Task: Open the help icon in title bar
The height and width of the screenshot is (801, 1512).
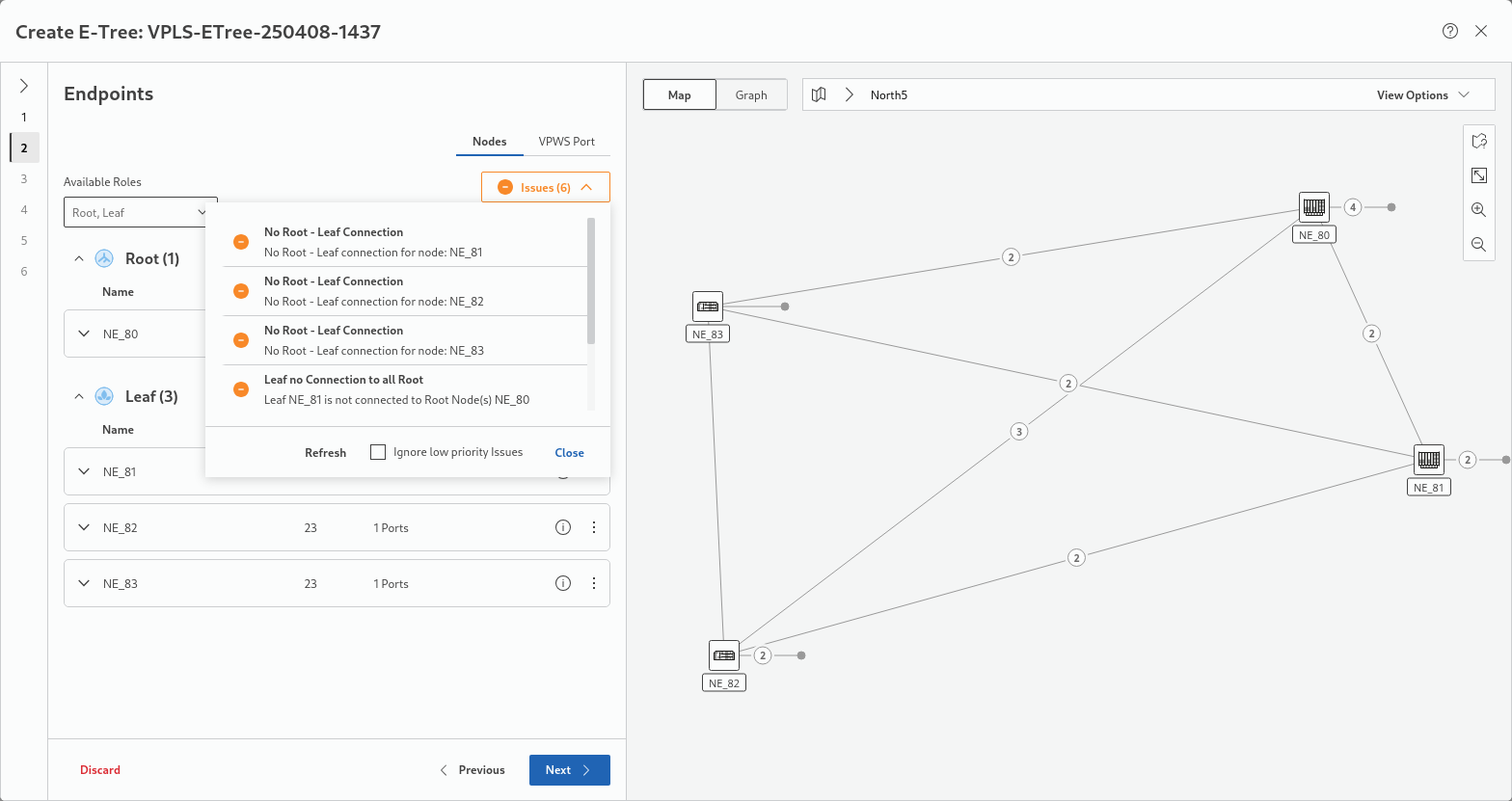Action: pos(1450,31)
